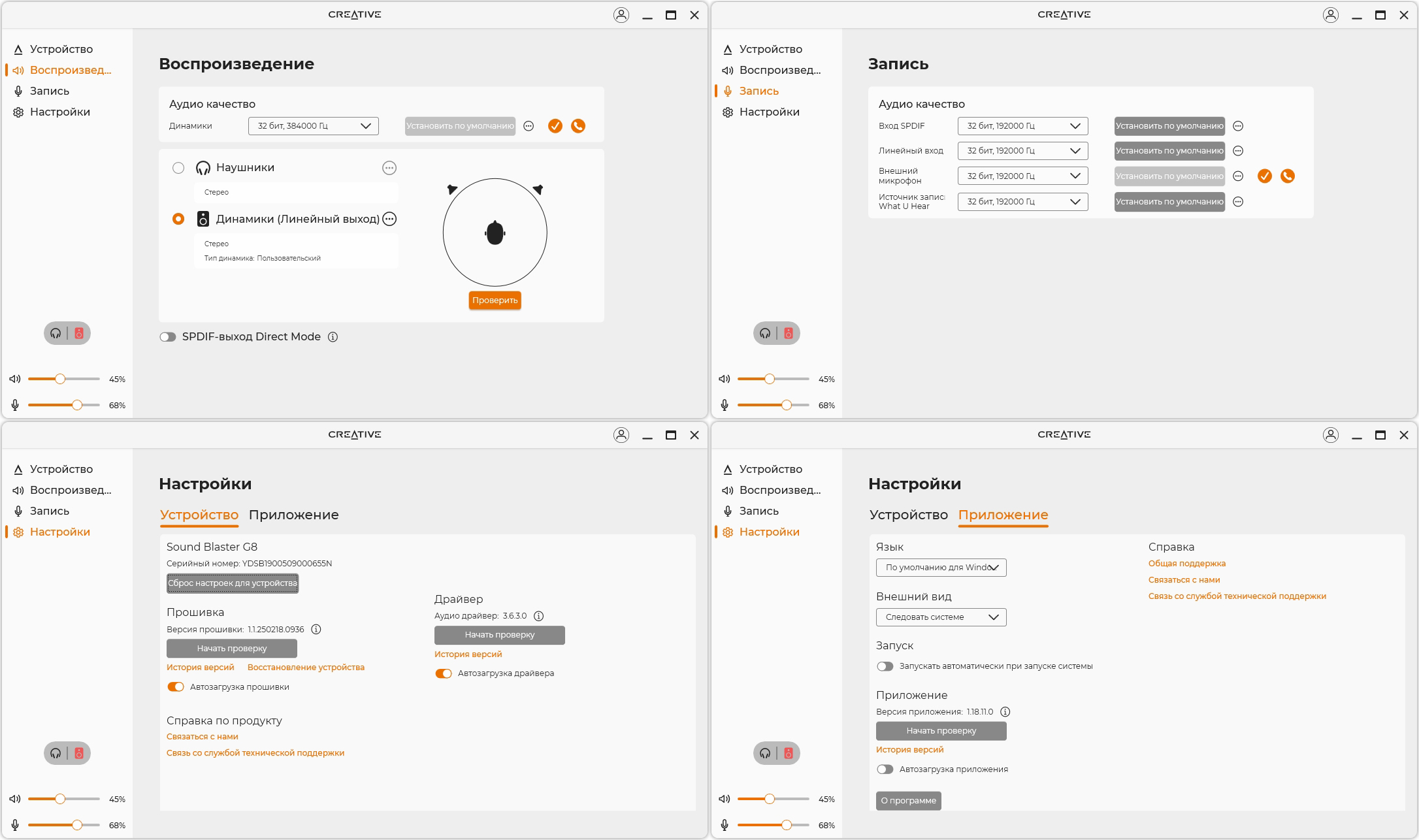Click orange checkmark icon in Внешний микрофон row
The width and height of the screenshot is (1419, 840).
pos(1265,176)
